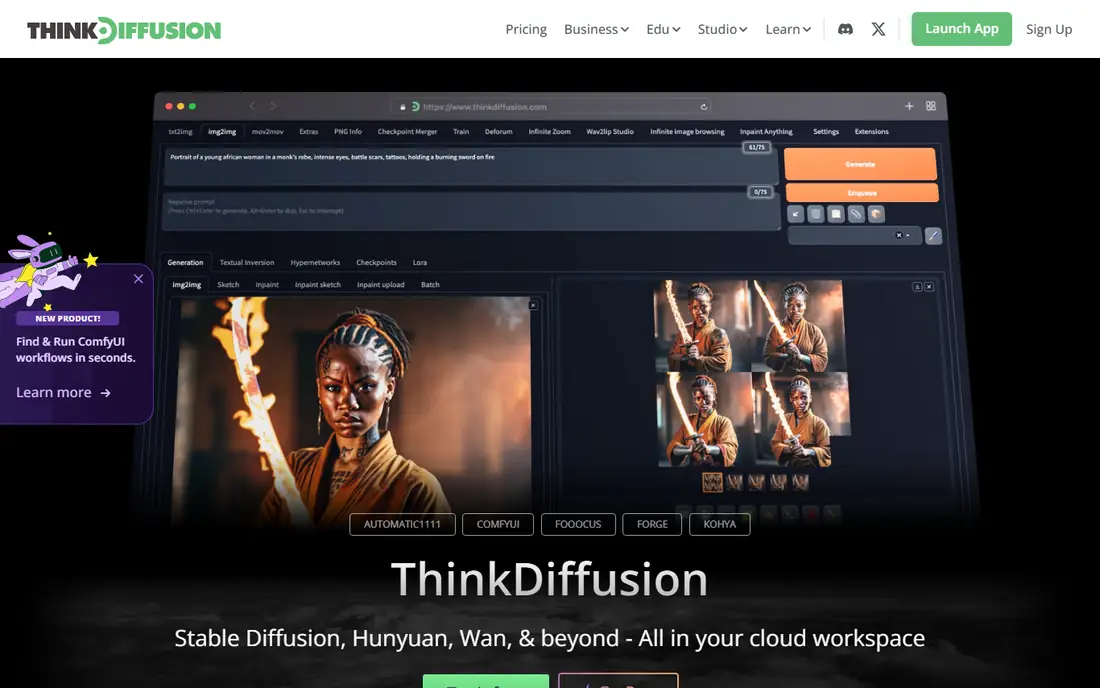
Task: Switch to Textual Inversion tab
Action: click(x=247, y=262)
